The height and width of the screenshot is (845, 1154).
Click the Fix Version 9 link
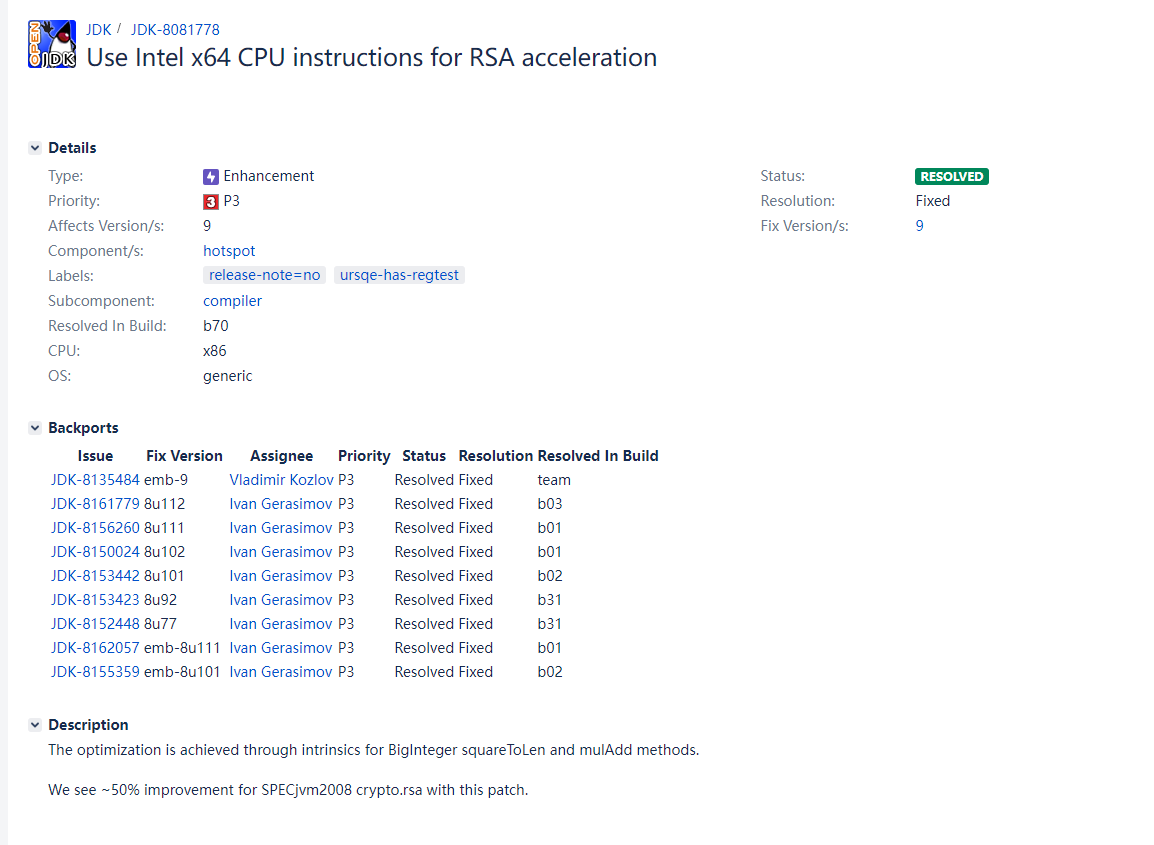(x=919, y=226)
